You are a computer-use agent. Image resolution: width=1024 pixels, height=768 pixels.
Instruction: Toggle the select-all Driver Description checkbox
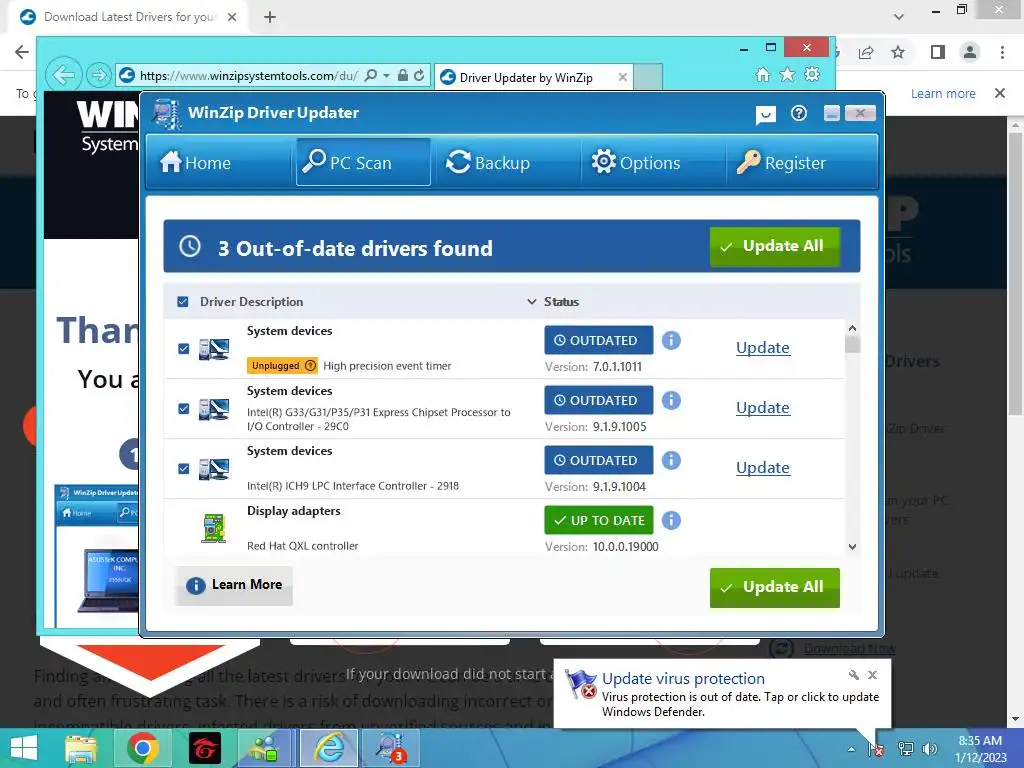(183, 302)
